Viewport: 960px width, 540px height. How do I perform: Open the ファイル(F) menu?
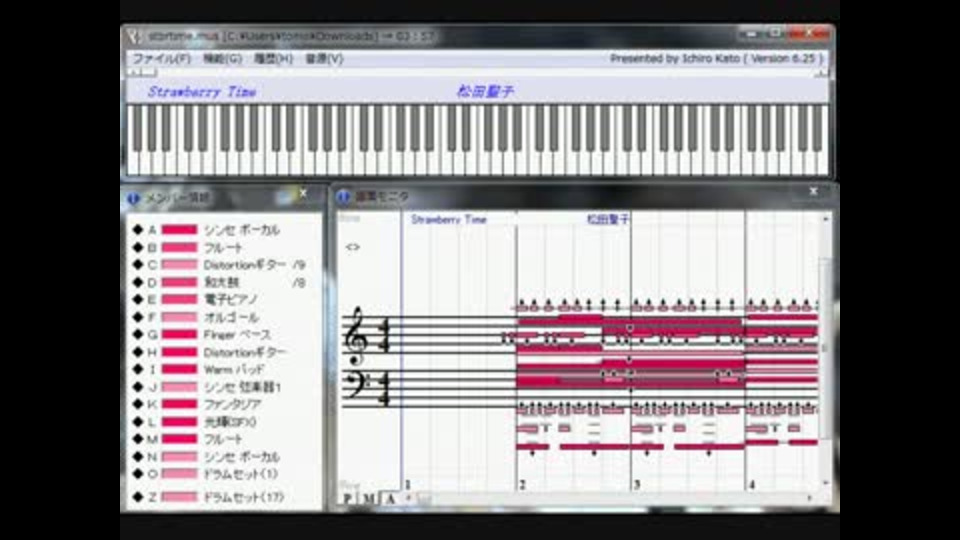pyautogui.click(x=162, y=59)
